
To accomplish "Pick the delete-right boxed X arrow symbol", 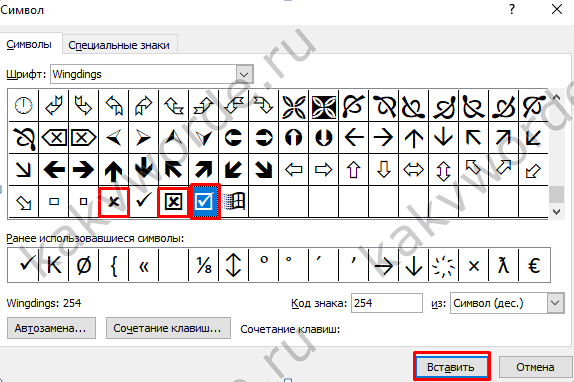I will point(84,138).
